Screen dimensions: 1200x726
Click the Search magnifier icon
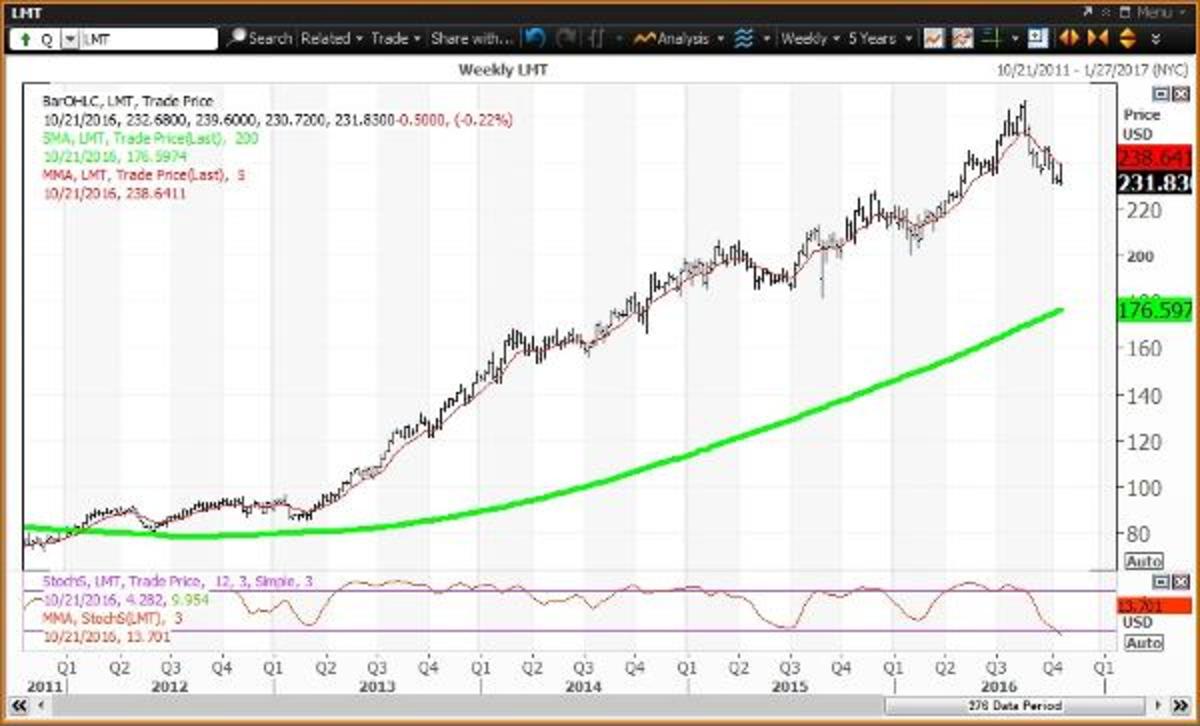point(237,39)
